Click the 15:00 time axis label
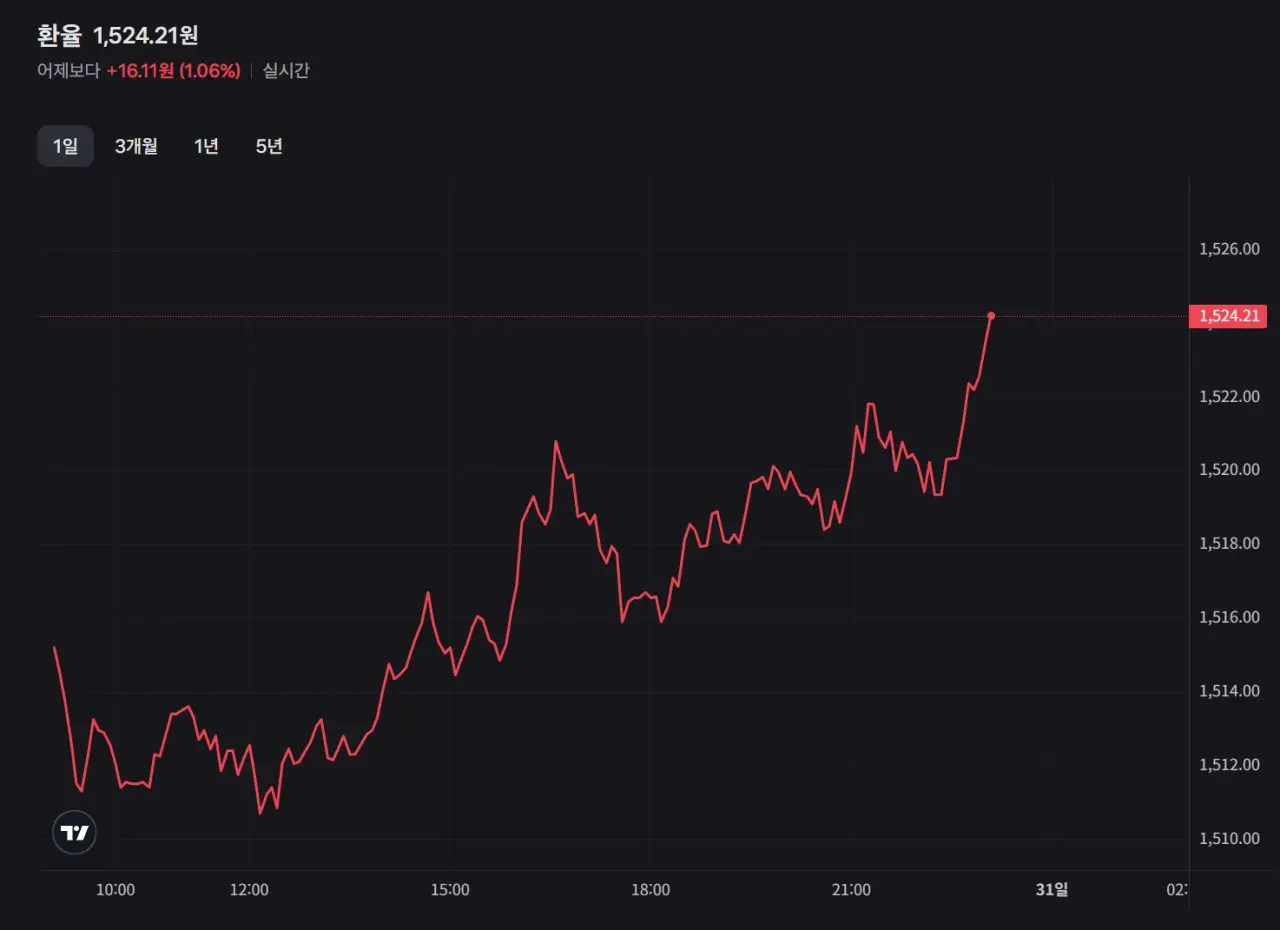This screenshot has width=1280, height=930. (x=450, y=889)
